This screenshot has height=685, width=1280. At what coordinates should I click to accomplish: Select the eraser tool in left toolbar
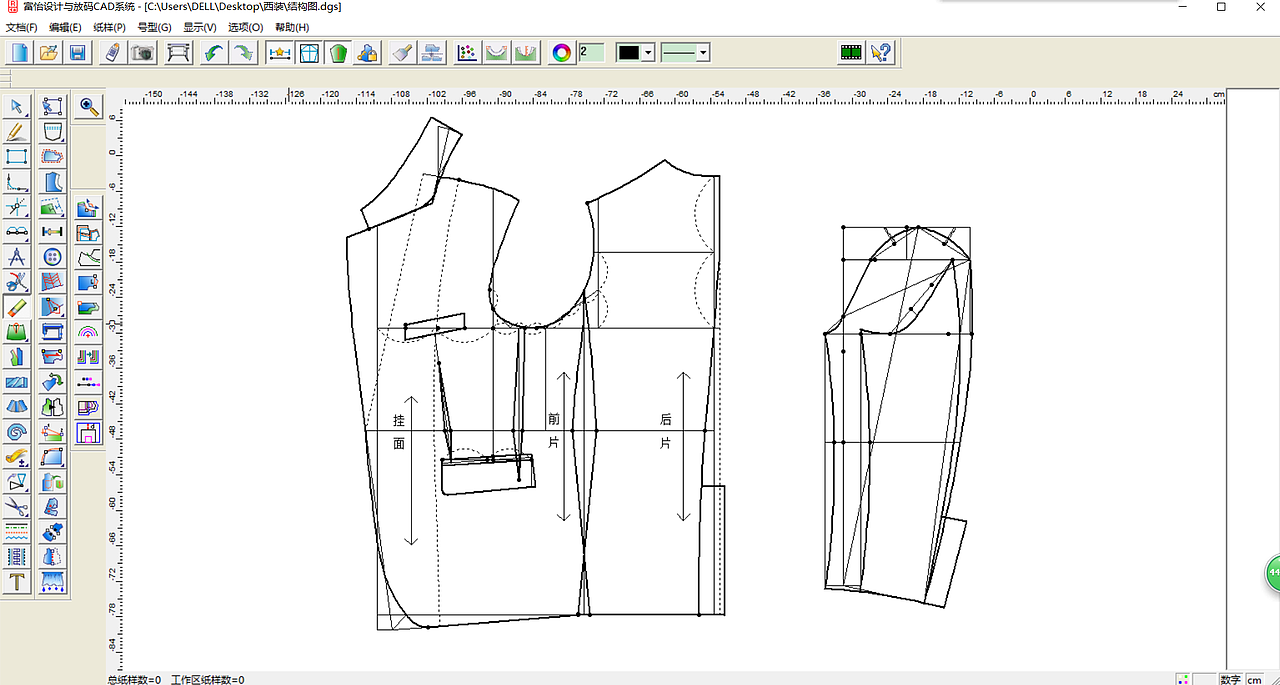tap(16, 307)
